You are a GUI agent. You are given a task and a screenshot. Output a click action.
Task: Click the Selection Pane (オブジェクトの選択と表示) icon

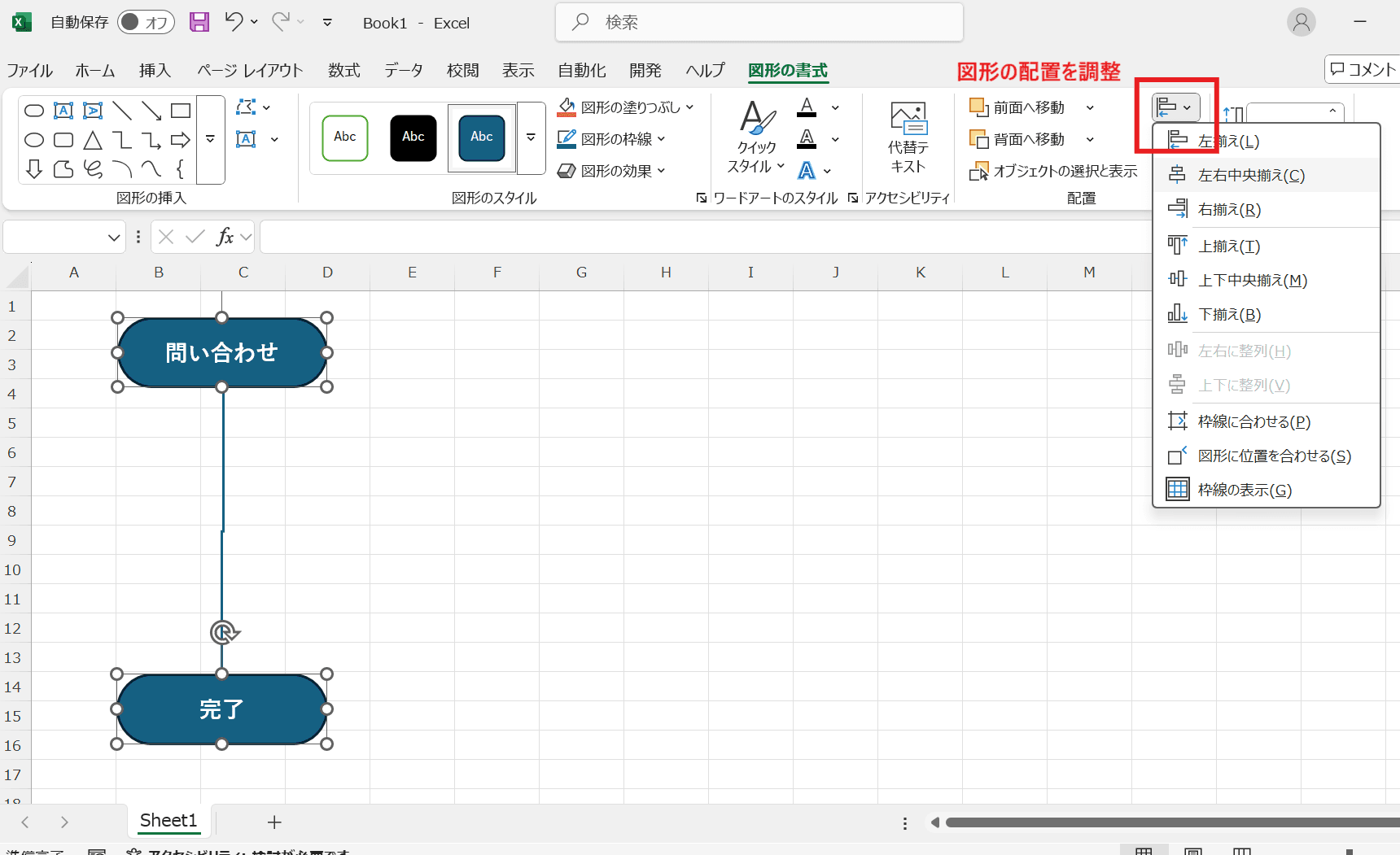[x=978, y=172]
